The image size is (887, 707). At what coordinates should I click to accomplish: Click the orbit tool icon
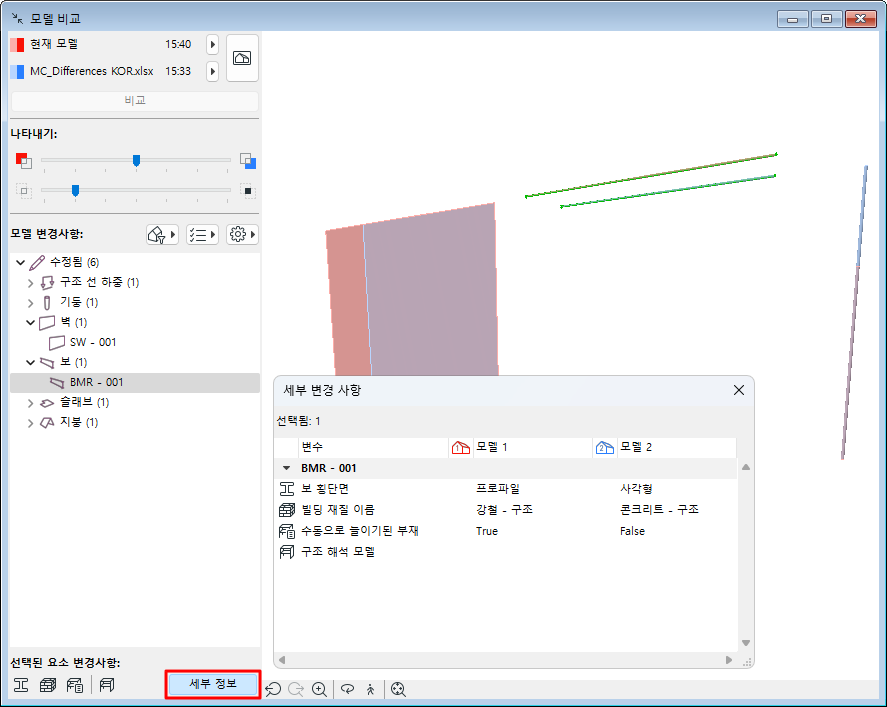point(347,689)
